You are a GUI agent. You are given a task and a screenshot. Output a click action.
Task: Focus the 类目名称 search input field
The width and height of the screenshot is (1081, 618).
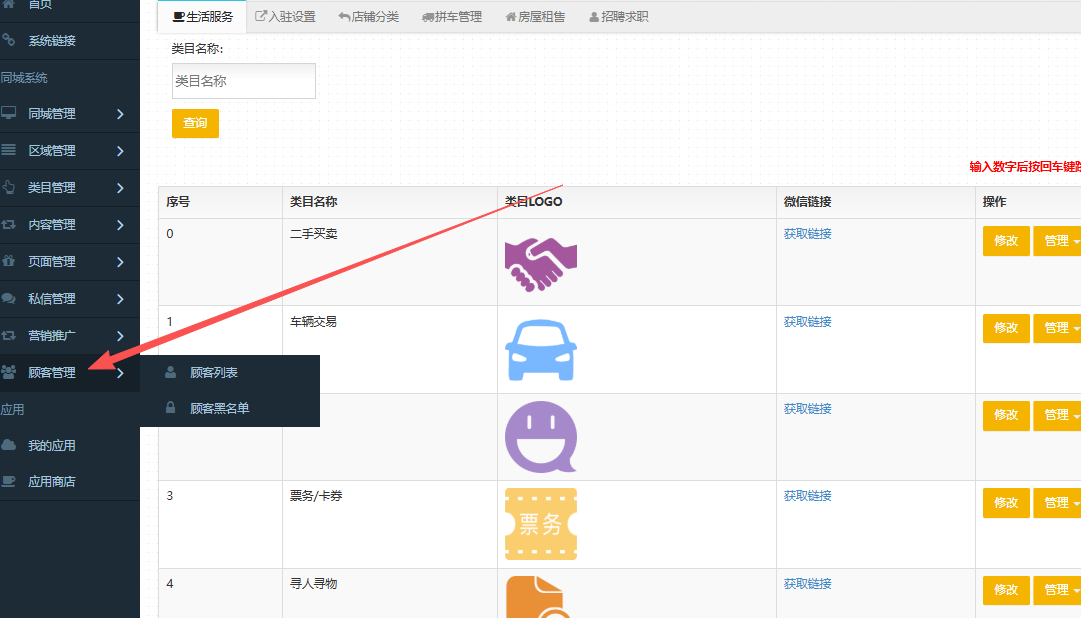click(243, 81)
